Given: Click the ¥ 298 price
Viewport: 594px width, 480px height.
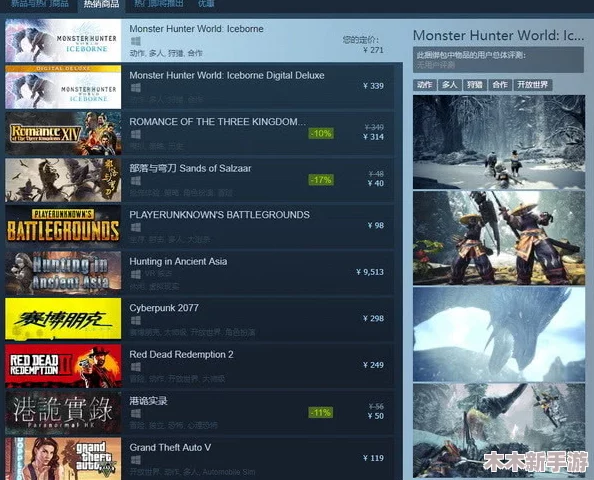Looking at the screenshot, I should point(373,319).
